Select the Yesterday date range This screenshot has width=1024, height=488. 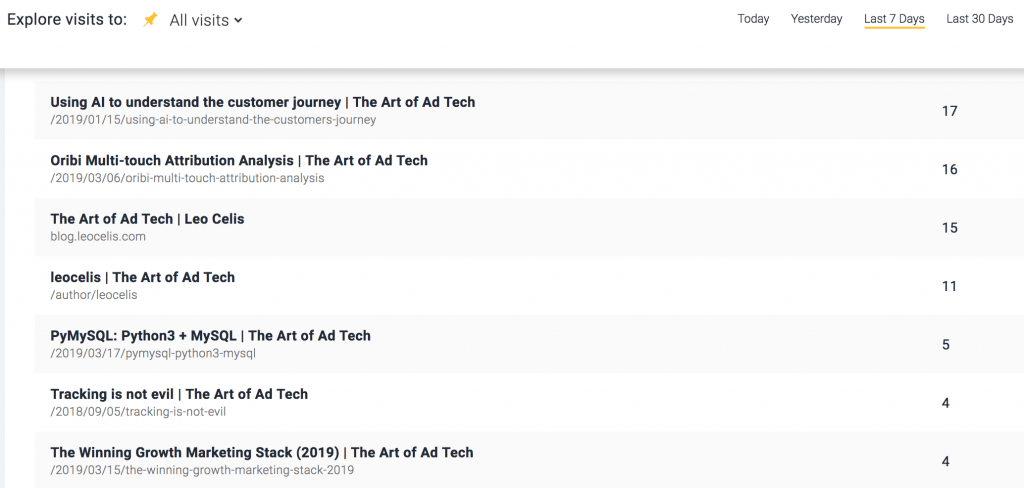(x=816, y=19)
